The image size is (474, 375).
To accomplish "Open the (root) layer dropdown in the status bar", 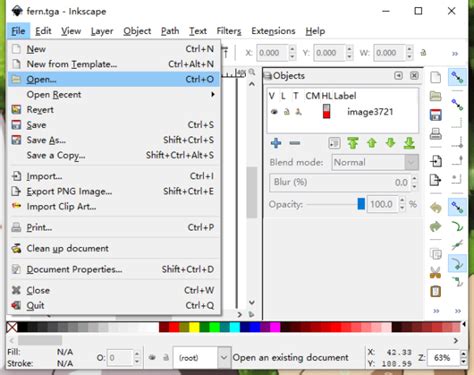I will pos(201,358).
